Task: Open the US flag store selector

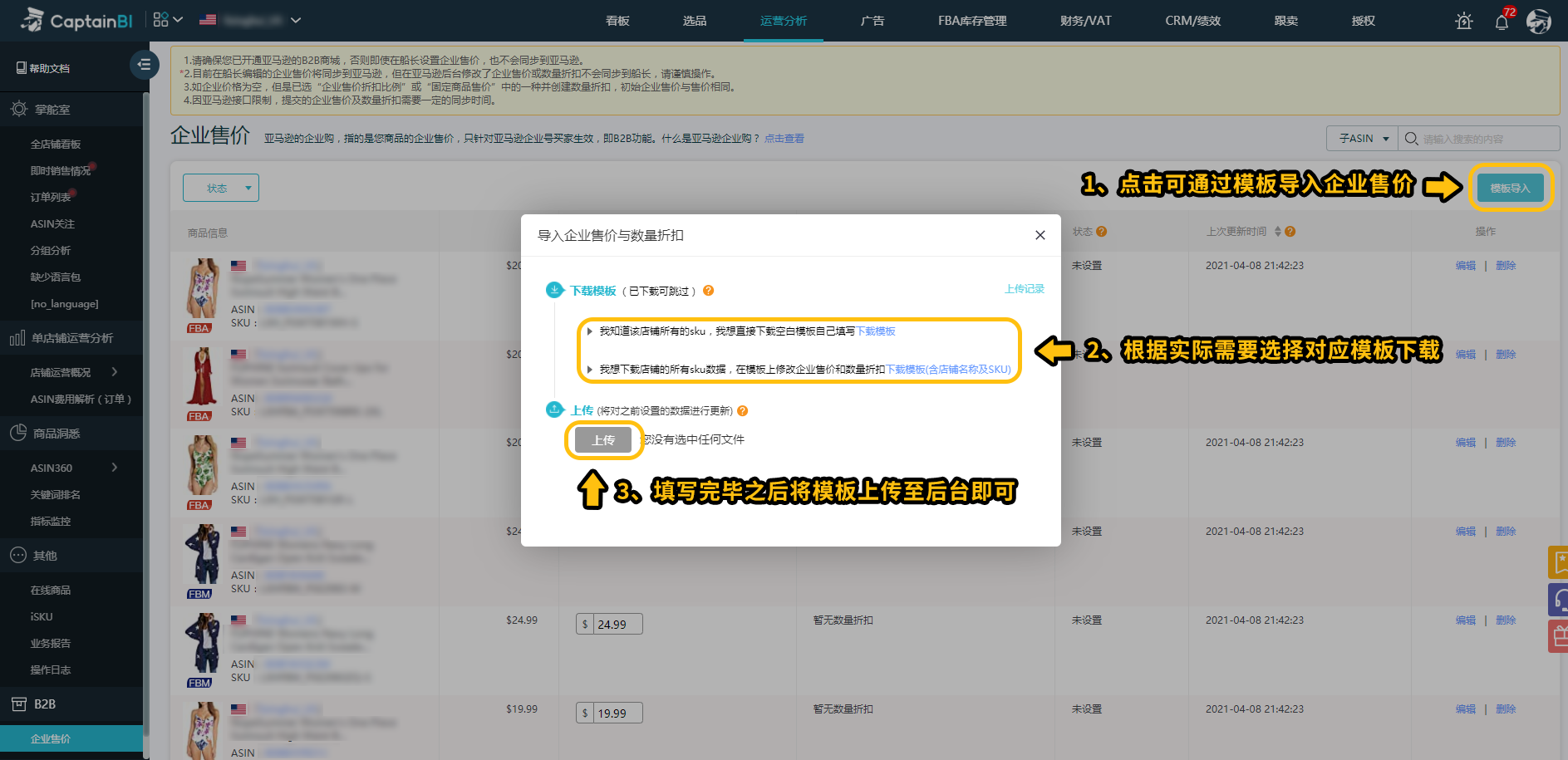Action: (x=249, y=20)
